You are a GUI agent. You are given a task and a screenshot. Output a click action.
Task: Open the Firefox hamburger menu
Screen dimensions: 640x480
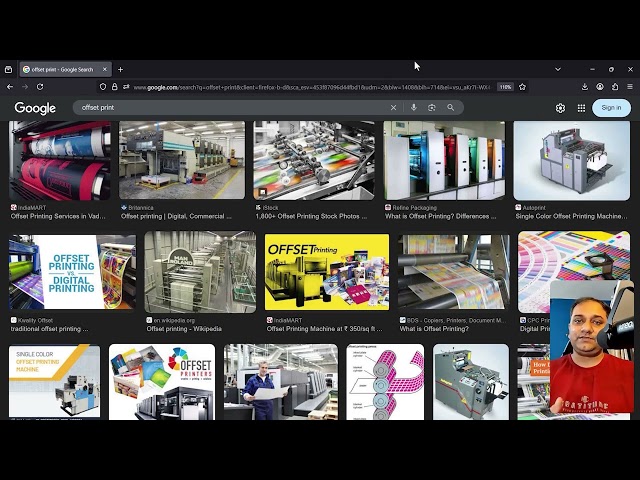(630, 87)
